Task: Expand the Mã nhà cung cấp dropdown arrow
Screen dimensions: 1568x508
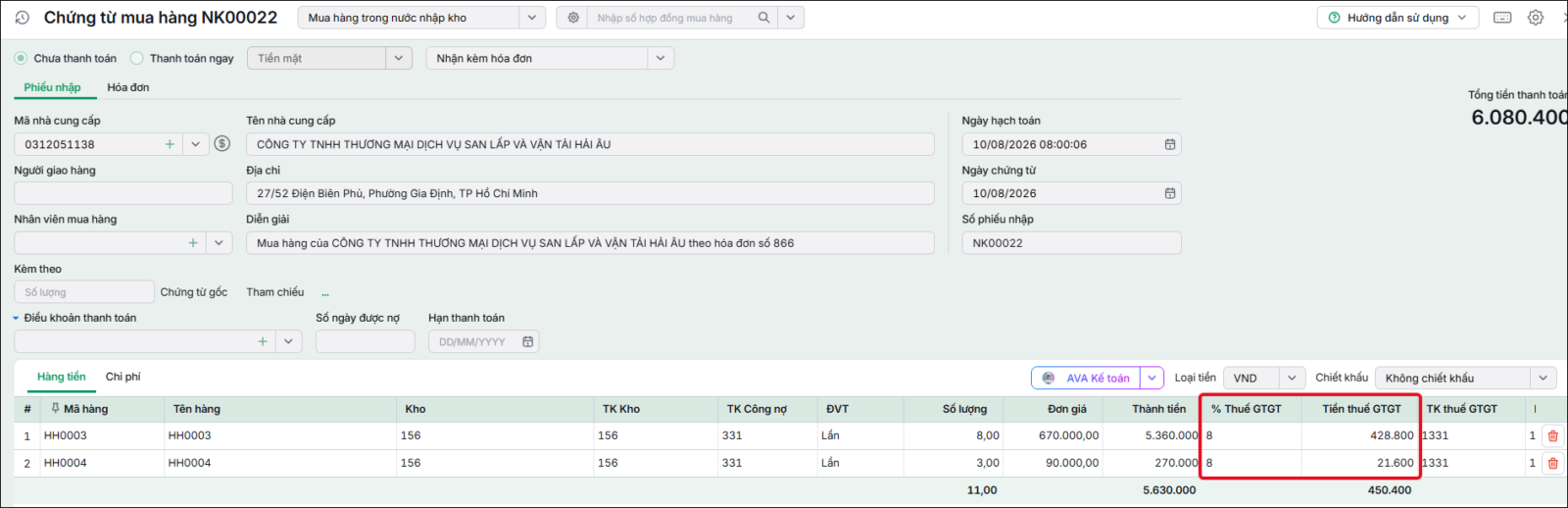Action: 196,144
